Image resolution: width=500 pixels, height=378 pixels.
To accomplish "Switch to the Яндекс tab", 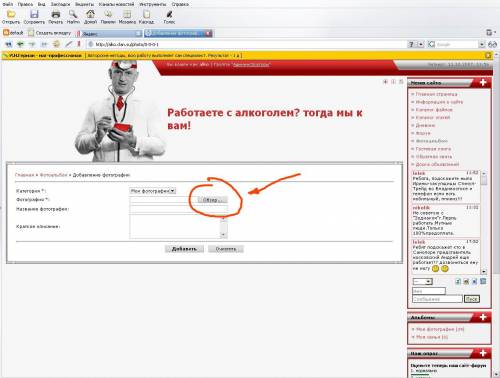I will pyautogui.click(x=109, y=33).
